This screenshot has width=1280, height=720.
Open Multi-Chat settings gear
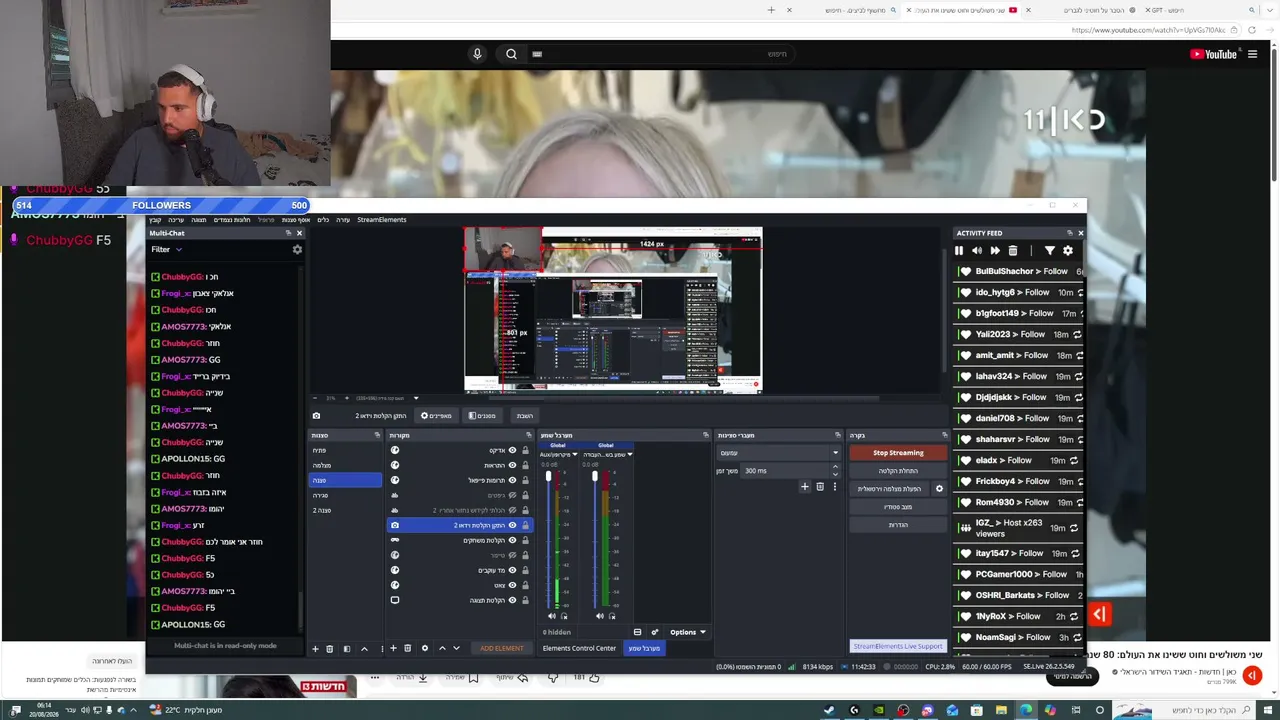click(297, 249)
